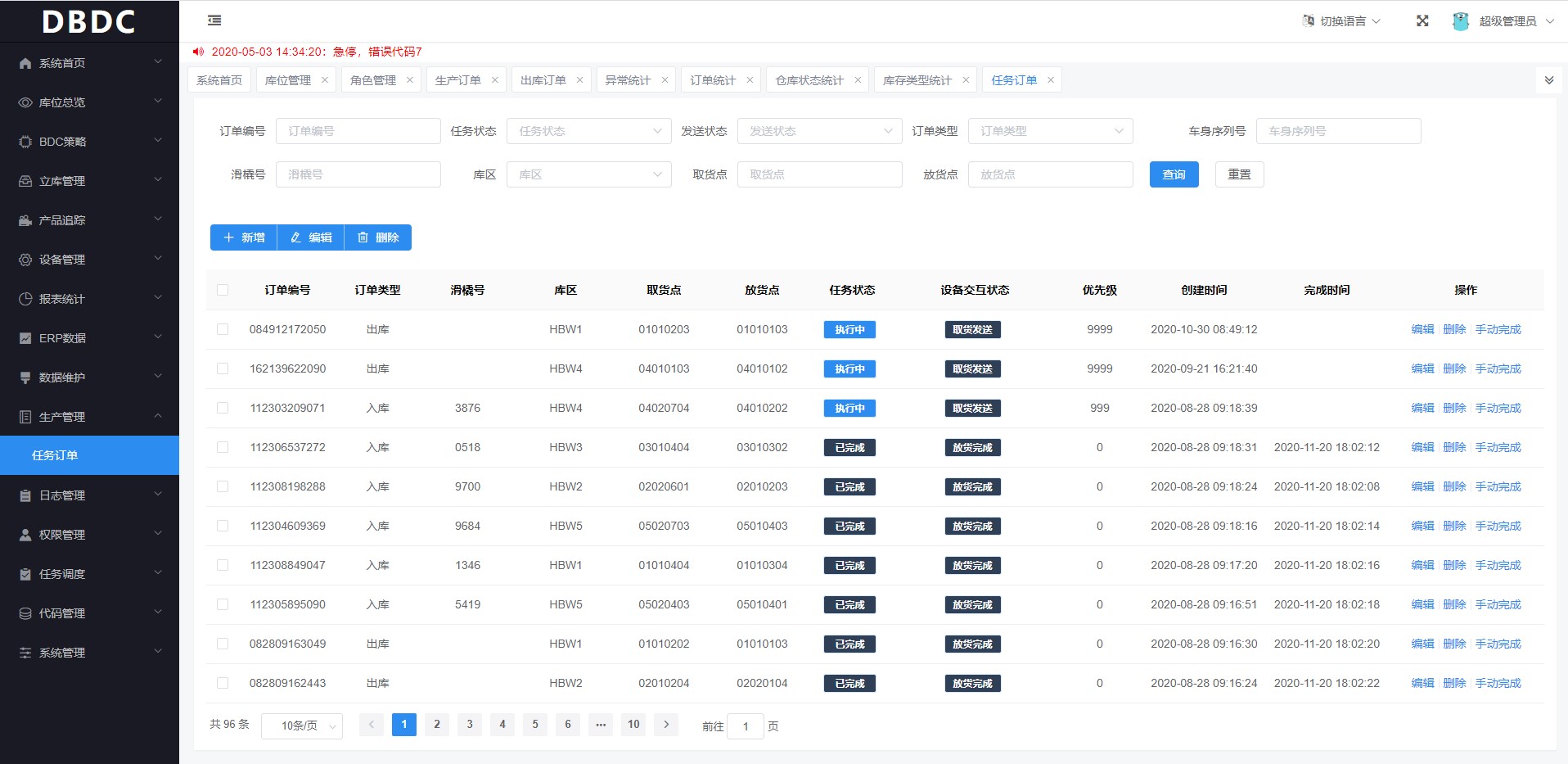Click the fullscreen toggle icon
The width and height of the screenshot is (1568, 764).
1422,21
